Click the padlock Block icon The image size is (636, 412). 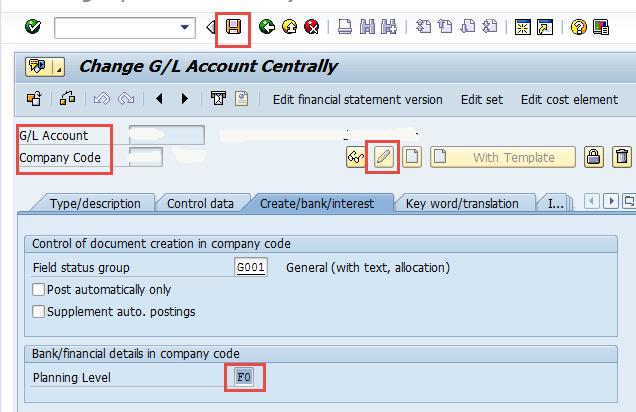(594, 157)
